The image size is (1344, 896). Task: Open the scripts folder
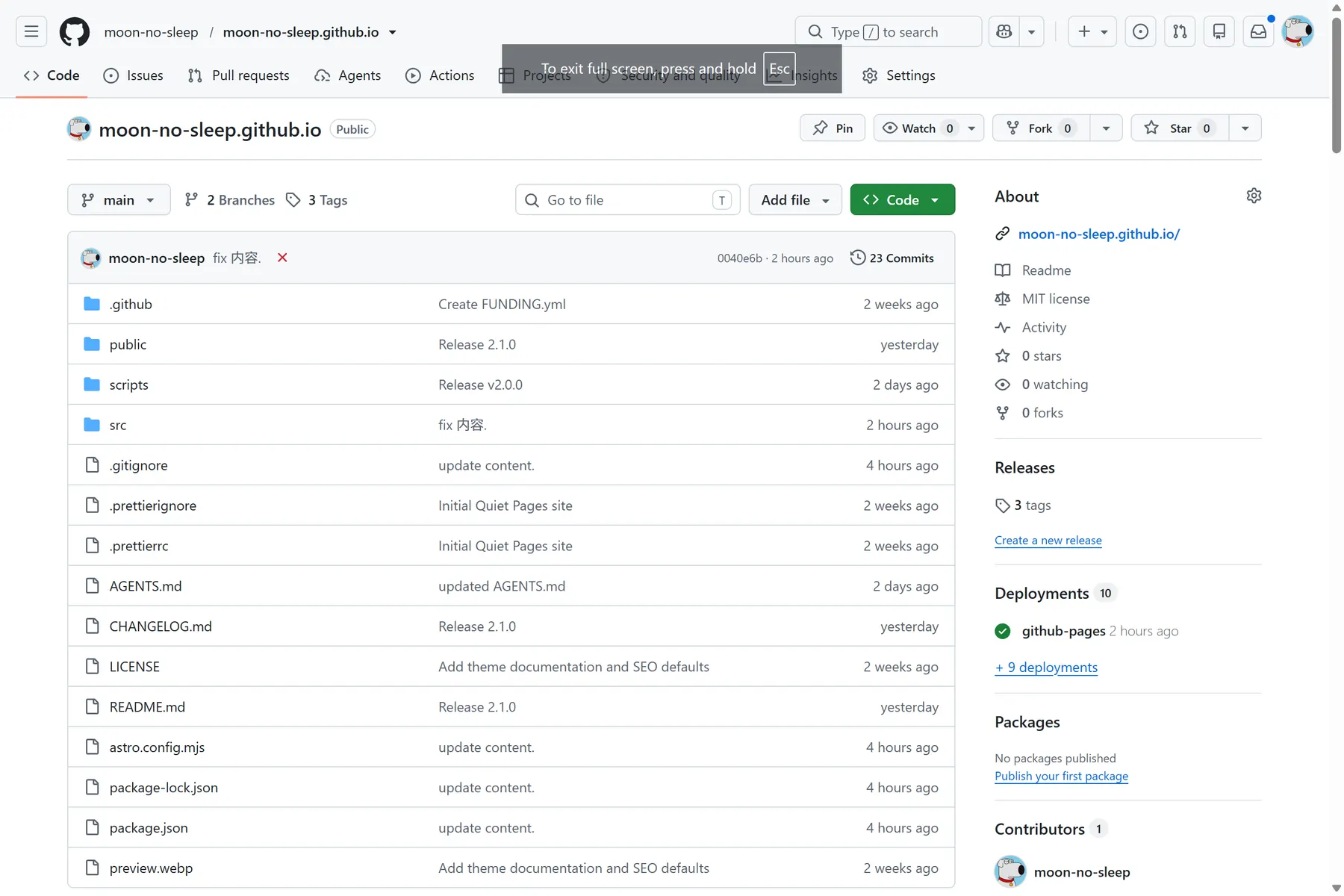point(128,385)
